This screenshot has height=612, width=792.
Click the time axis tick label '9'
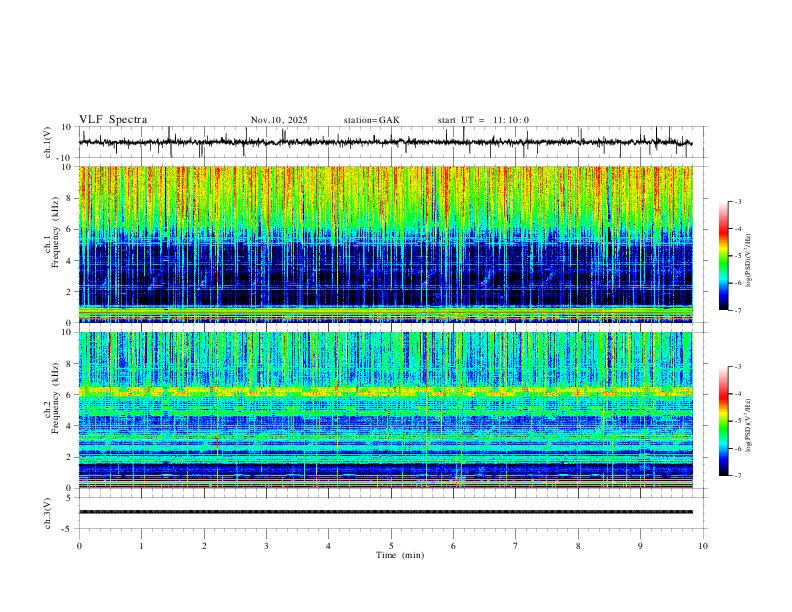(640, 546)
